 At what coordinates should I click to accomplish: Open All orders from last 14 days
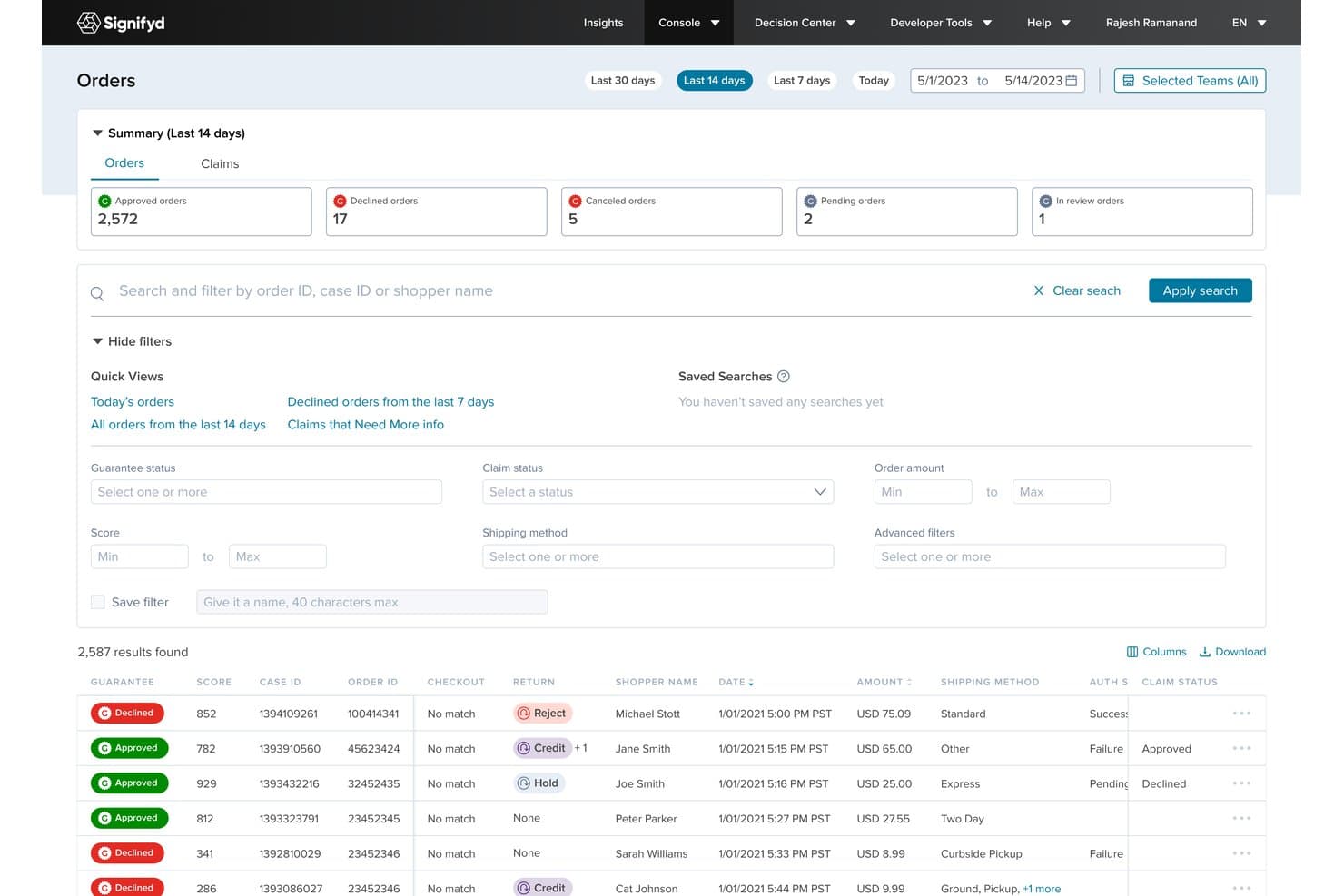point(178,424)
